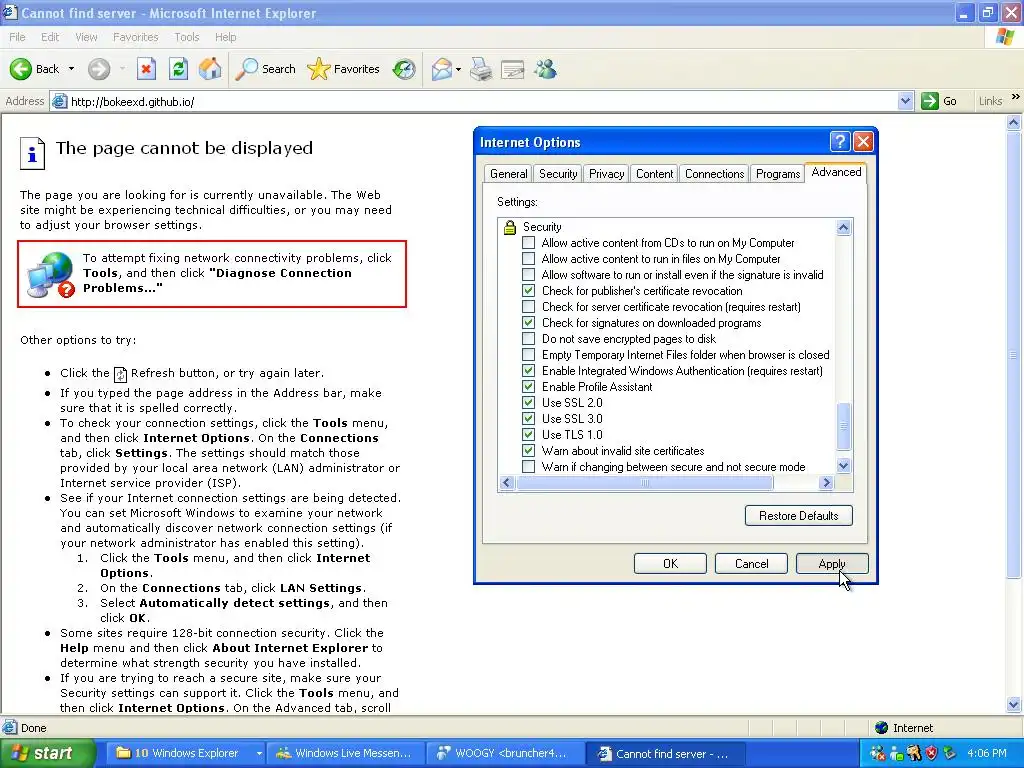Viewport: 1024px width, 768px height.
Task: Click the first system tray icon
Action: tap(878, 753)
